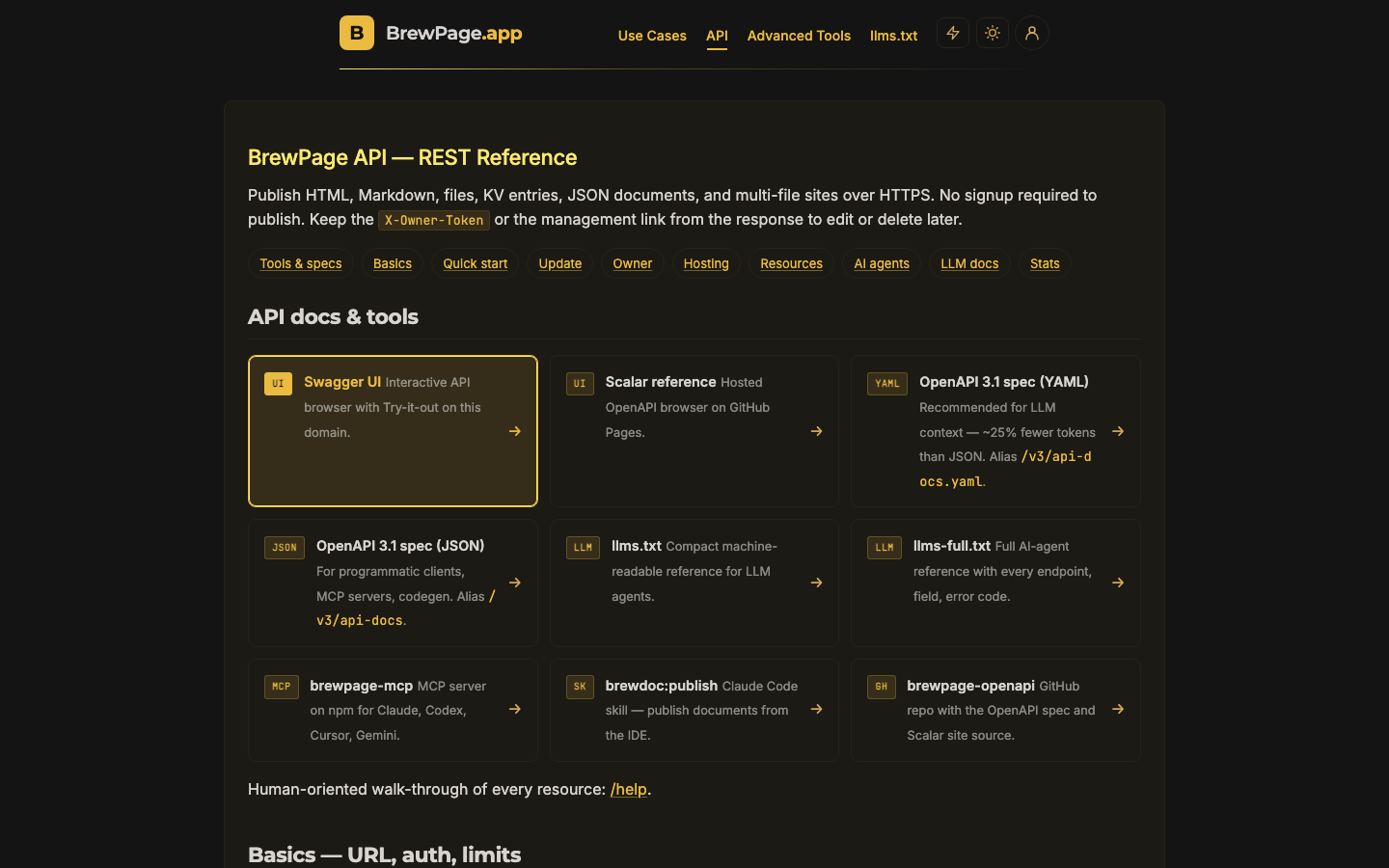Click the JSON badge on OpenAPI JSON card
The image size is (1389, 868).
click(285, 548)
